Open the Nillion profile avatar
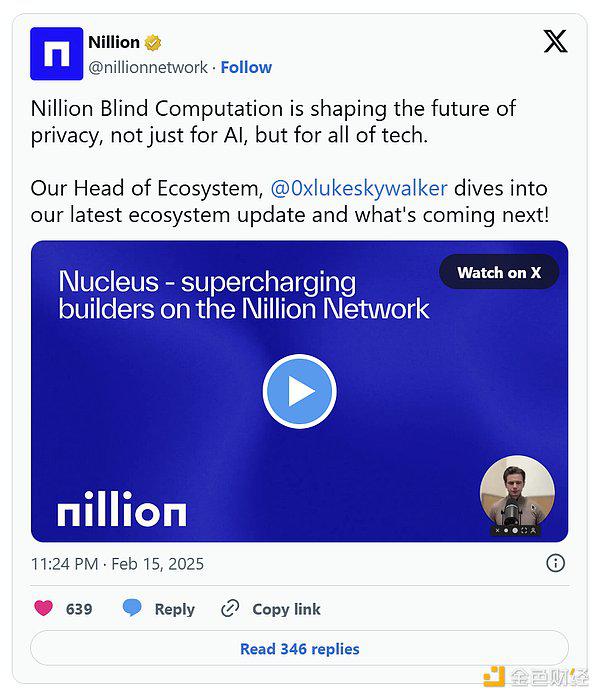Screen dimensions: 600x698 [57, 53]
